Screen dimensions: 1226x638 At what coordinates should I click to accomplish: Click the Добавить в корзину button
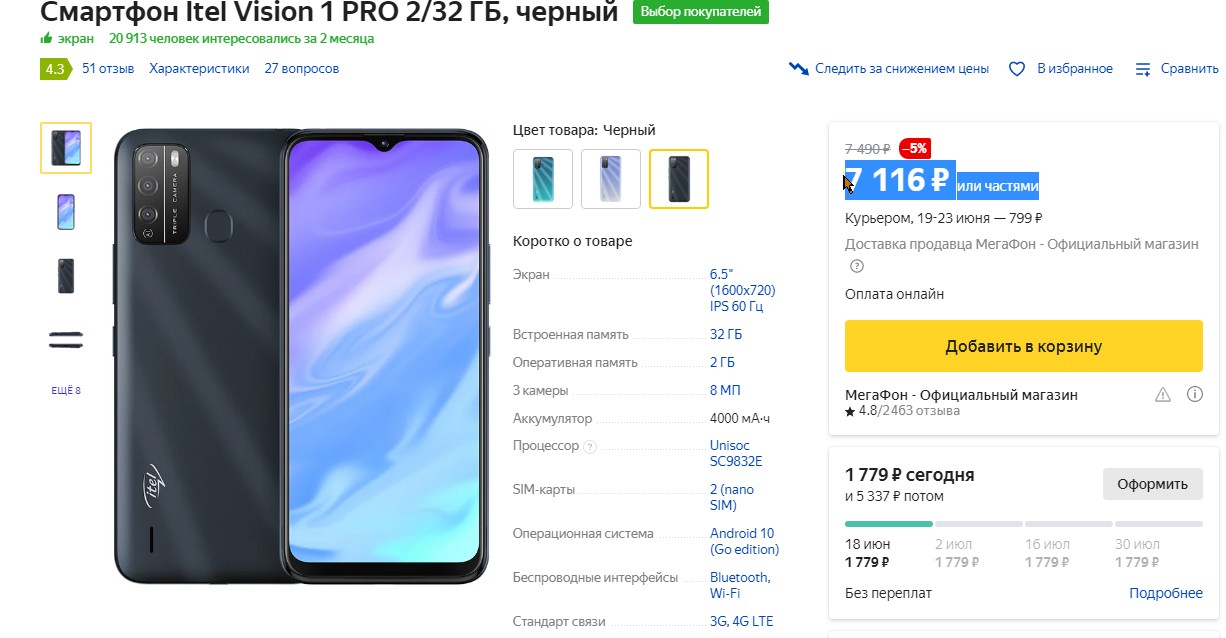click(x=1024, y=346)
